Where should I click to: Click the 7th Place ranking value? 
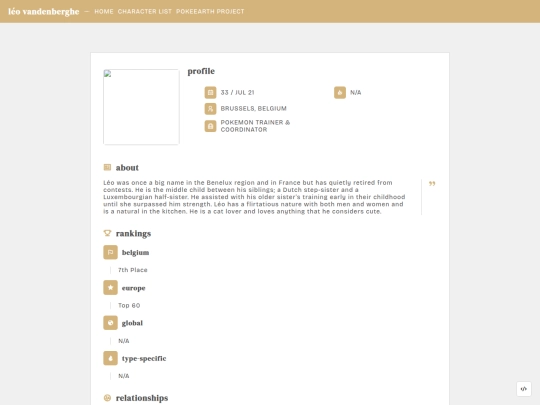click(133, 270)
